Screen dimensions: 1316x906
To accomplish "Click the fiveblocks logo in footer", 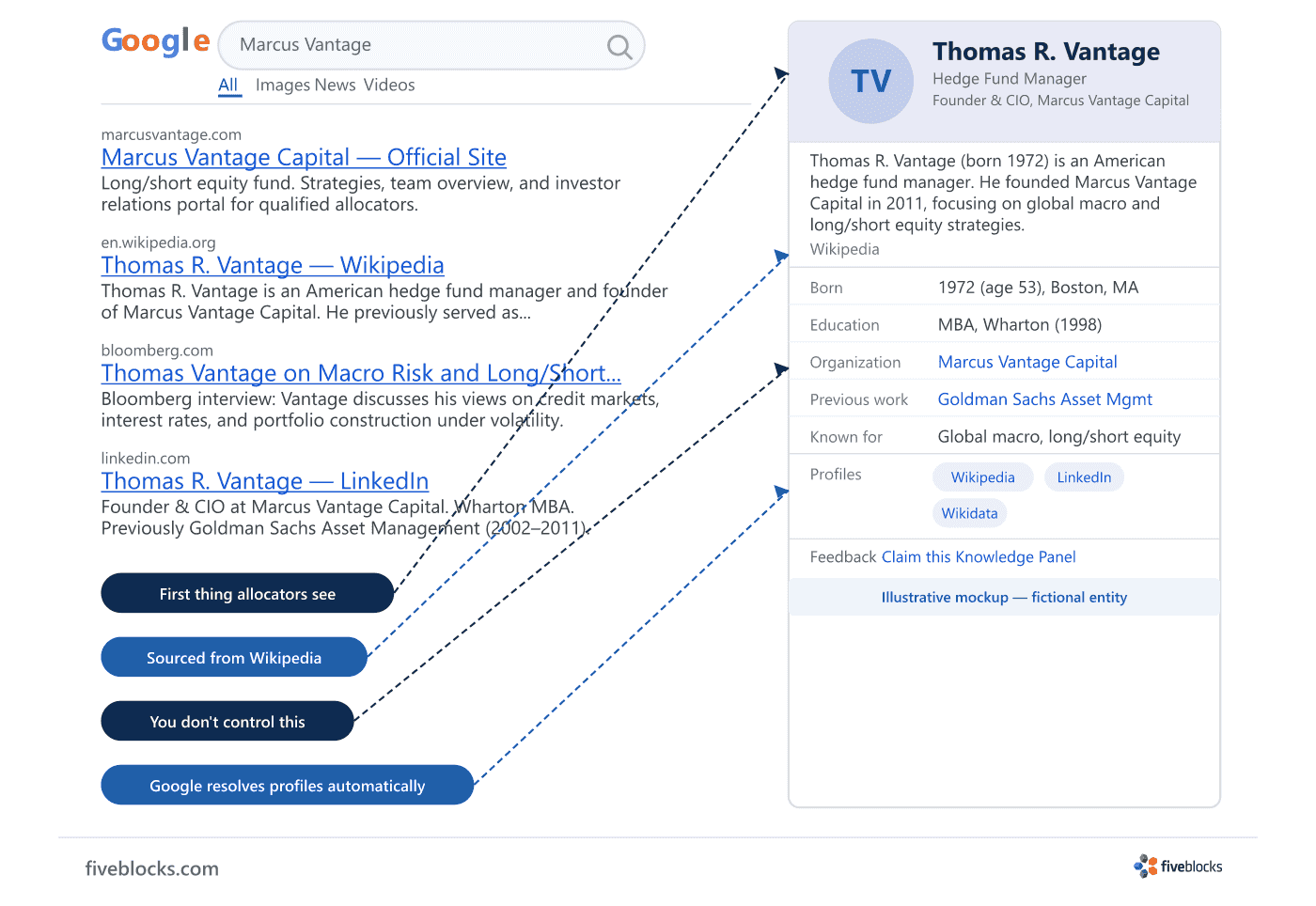I will [1178, 867].
